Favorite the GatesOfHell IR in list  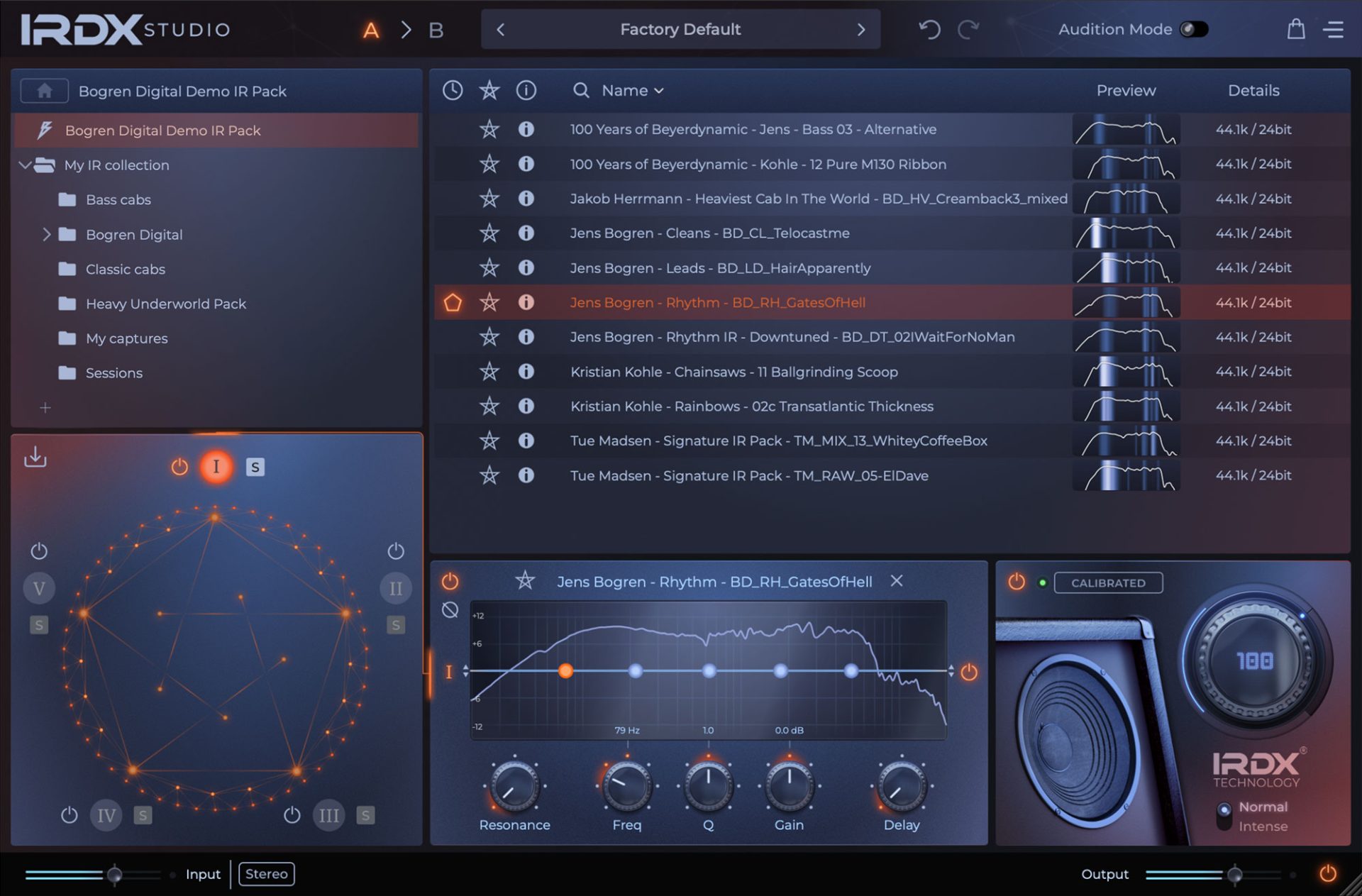click(x=489, y=302)
